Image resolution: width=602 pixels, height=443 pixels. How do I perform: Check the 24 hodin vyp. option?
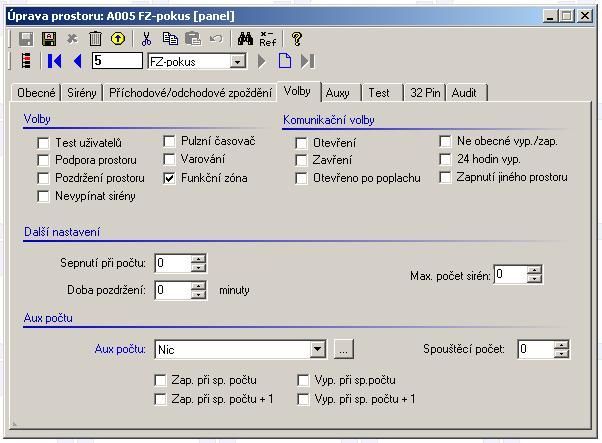[446, 159]
